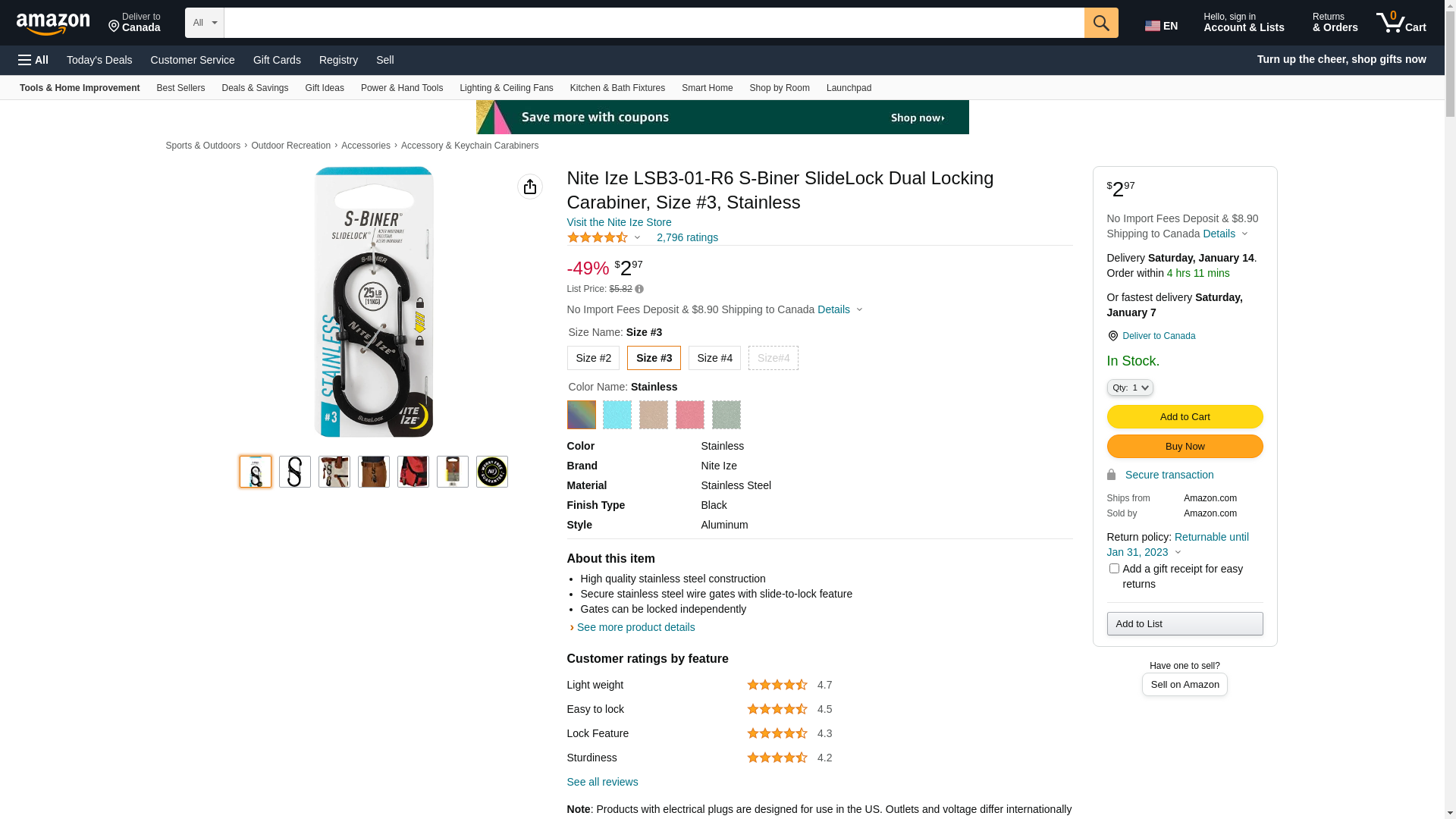Viewport: 1456px width, 819px height.
Task: Select the Size #2 option
Action: pyautogui.click(x=593, y=358)
